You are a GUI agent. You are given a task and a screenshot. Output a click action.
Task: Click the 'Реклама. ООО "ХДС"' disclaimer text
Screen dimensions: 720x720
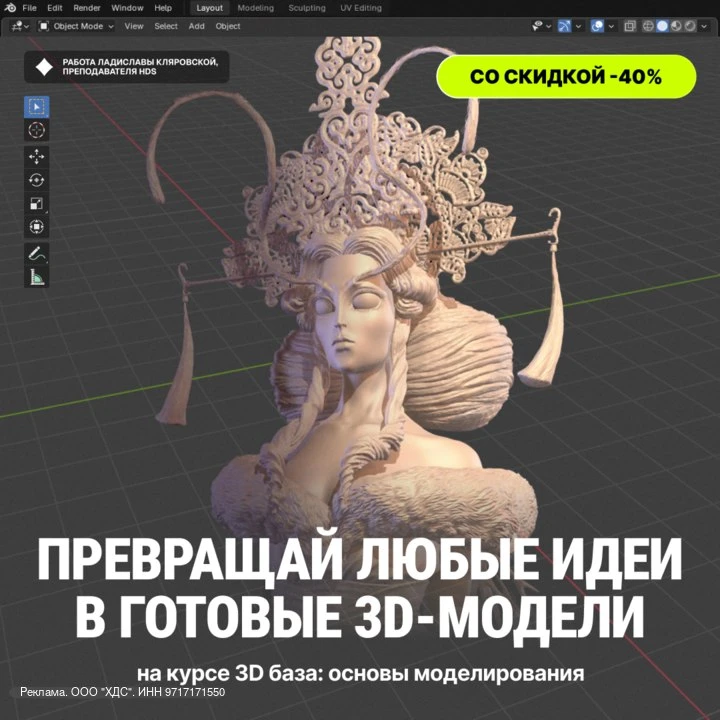[123, 692]
